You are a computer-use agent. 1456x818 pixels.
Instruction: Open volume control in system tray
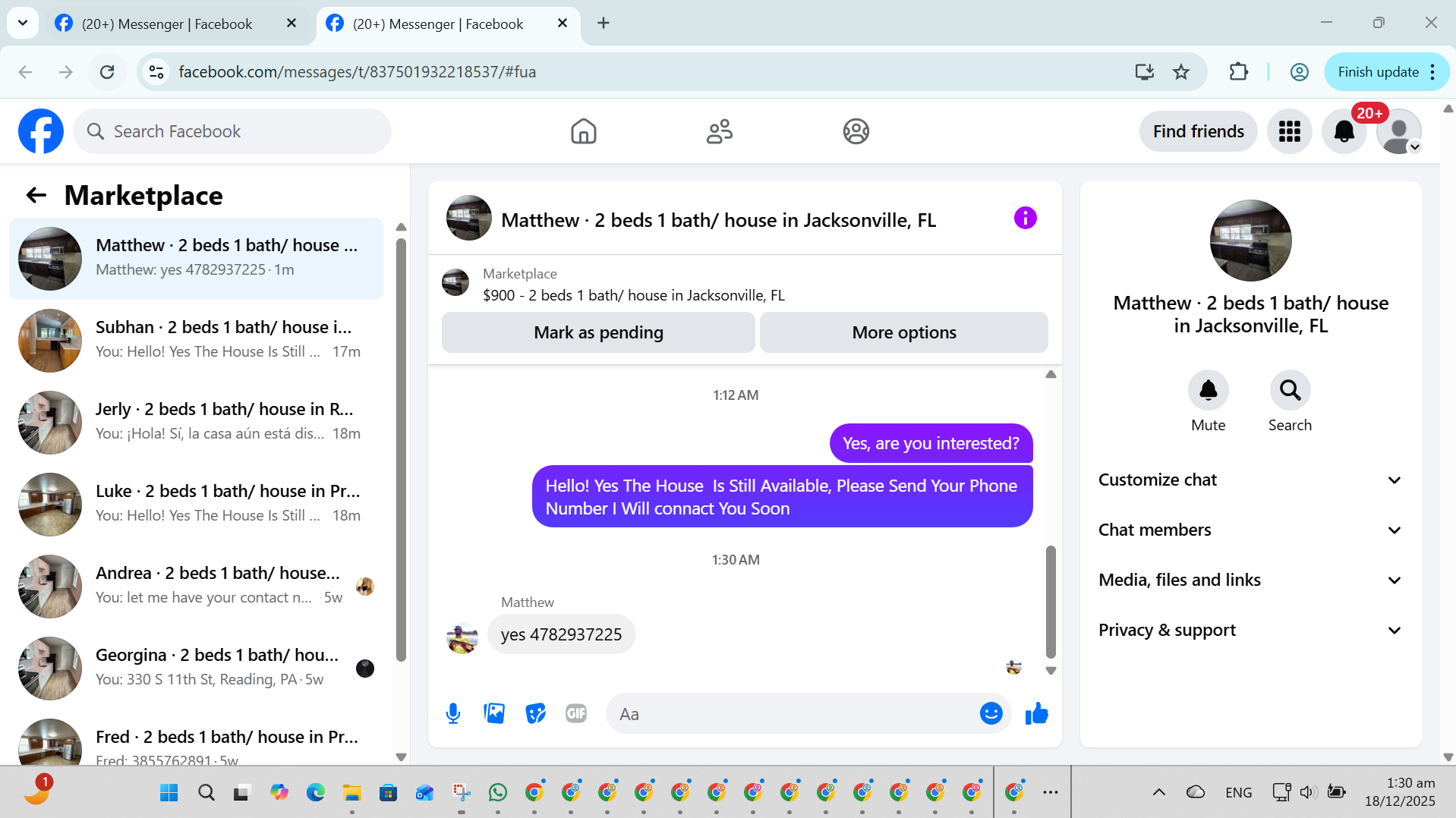(x=1307, y=792)
